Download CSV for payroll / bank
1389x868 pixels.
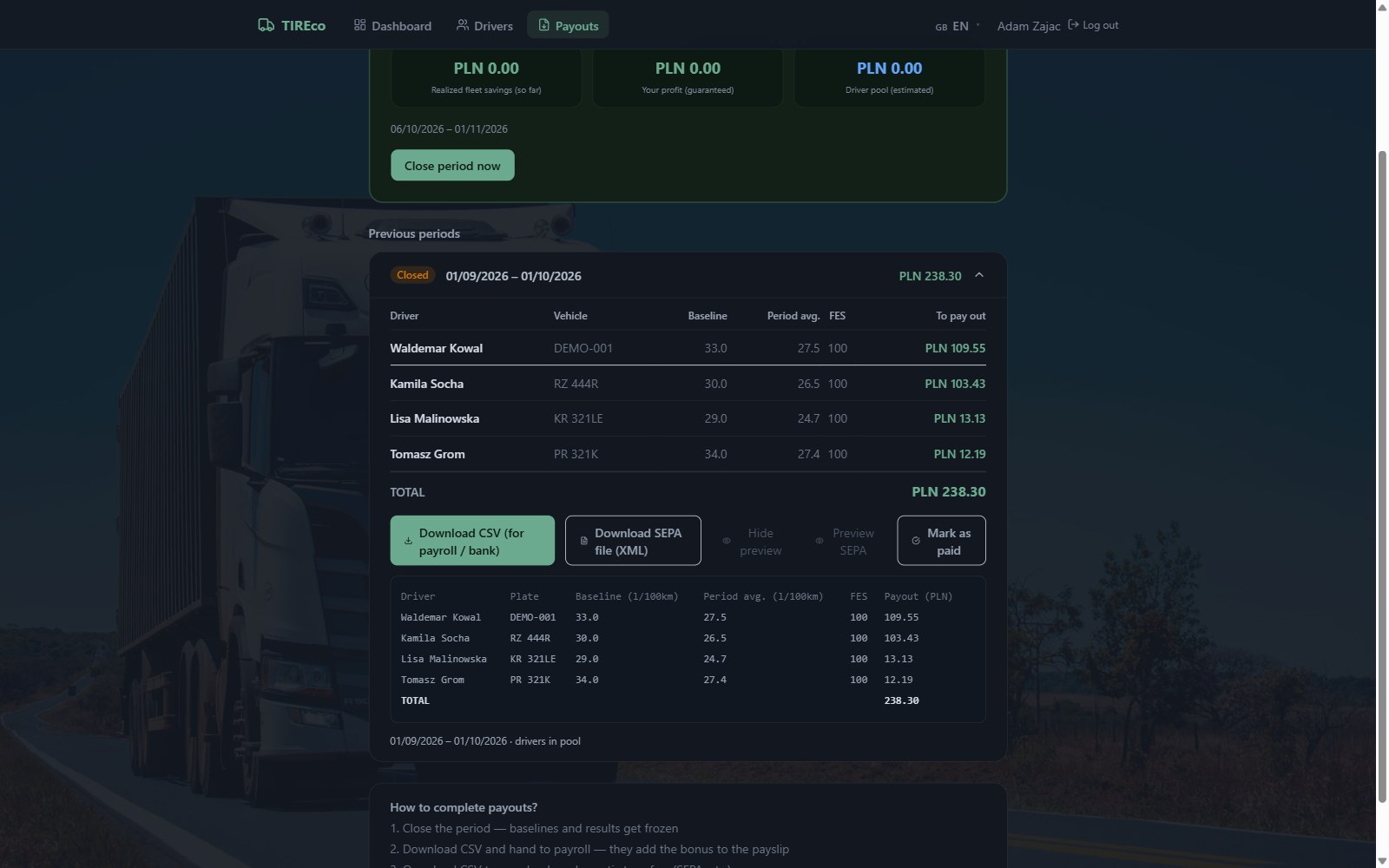[472, 541]
